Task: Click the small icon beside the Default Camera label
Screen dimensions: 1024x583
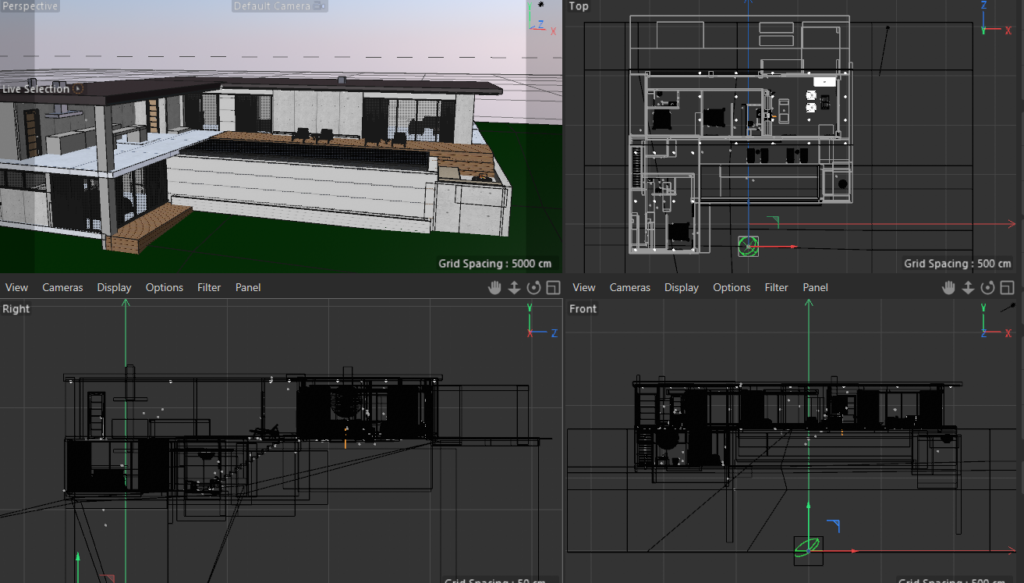Action: [320, 6]
